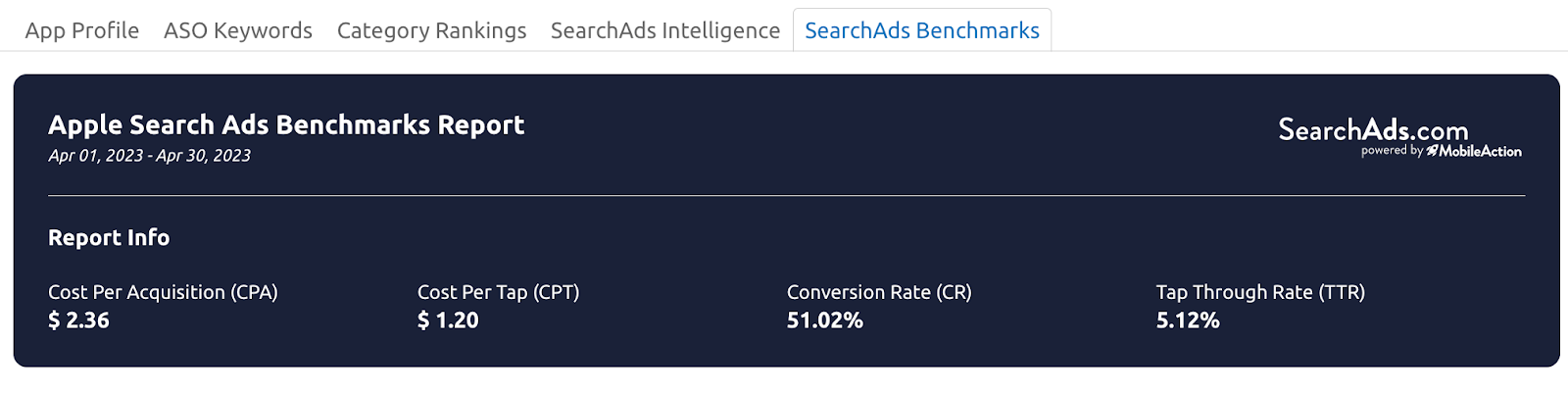The image size is (1568, 393).
Task: Click the Report Info heading
Action: (109, 237)
